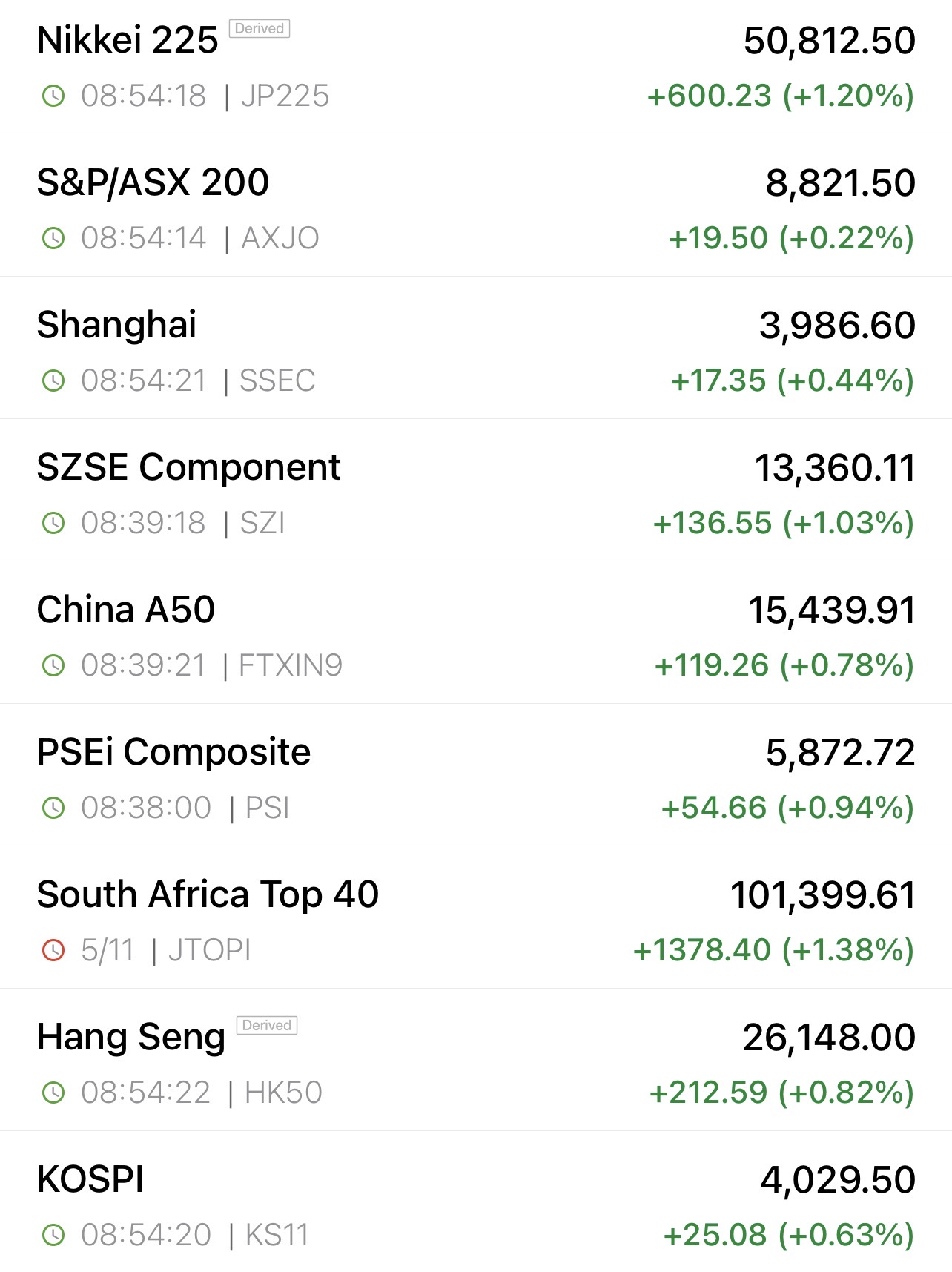Click the clock icon under SZSE Component
This screenshot has height=1272, width=952.
(x=53, y=523)
